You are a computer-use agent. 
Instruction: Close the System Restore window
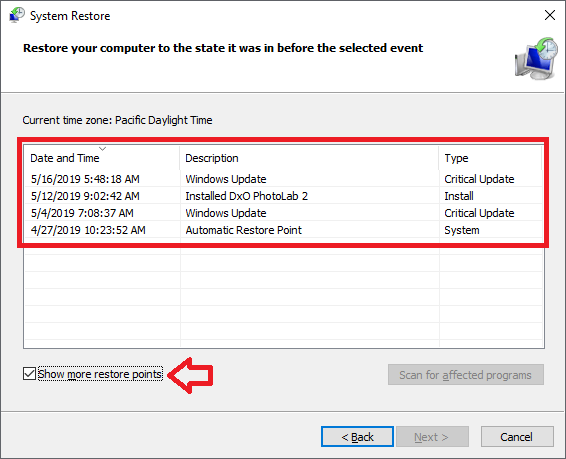pos(550,15)
